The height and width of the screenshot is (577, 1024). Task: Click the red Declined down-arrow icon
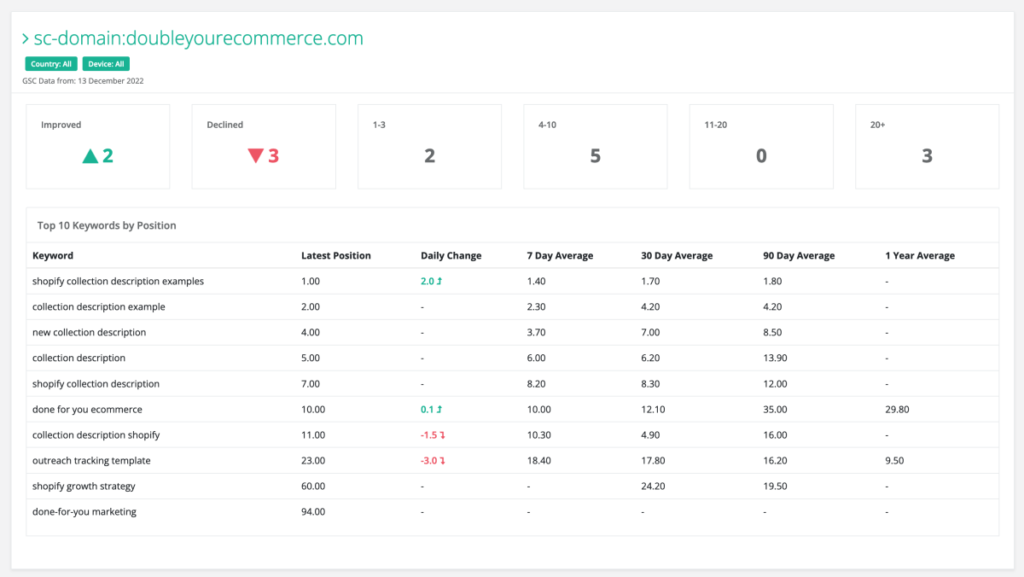click(255, 156)
